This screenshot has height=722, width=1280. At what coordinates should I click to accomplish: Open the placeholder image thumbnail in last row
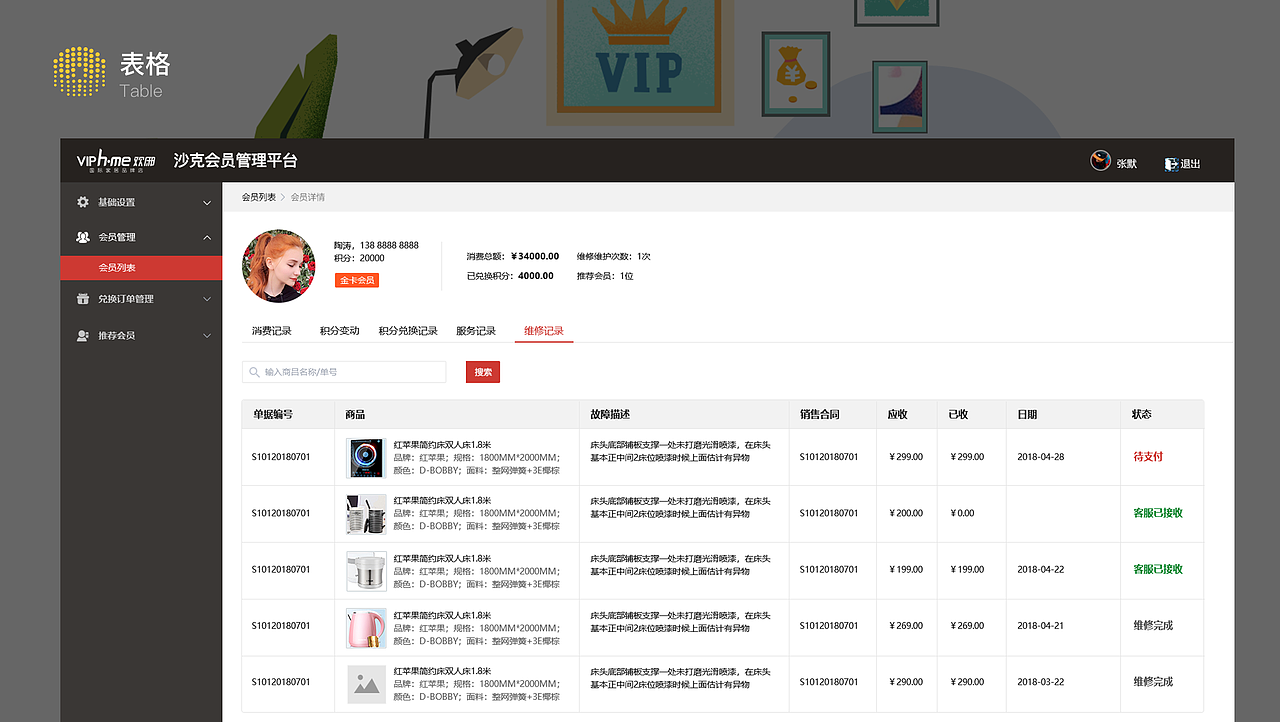366,684
